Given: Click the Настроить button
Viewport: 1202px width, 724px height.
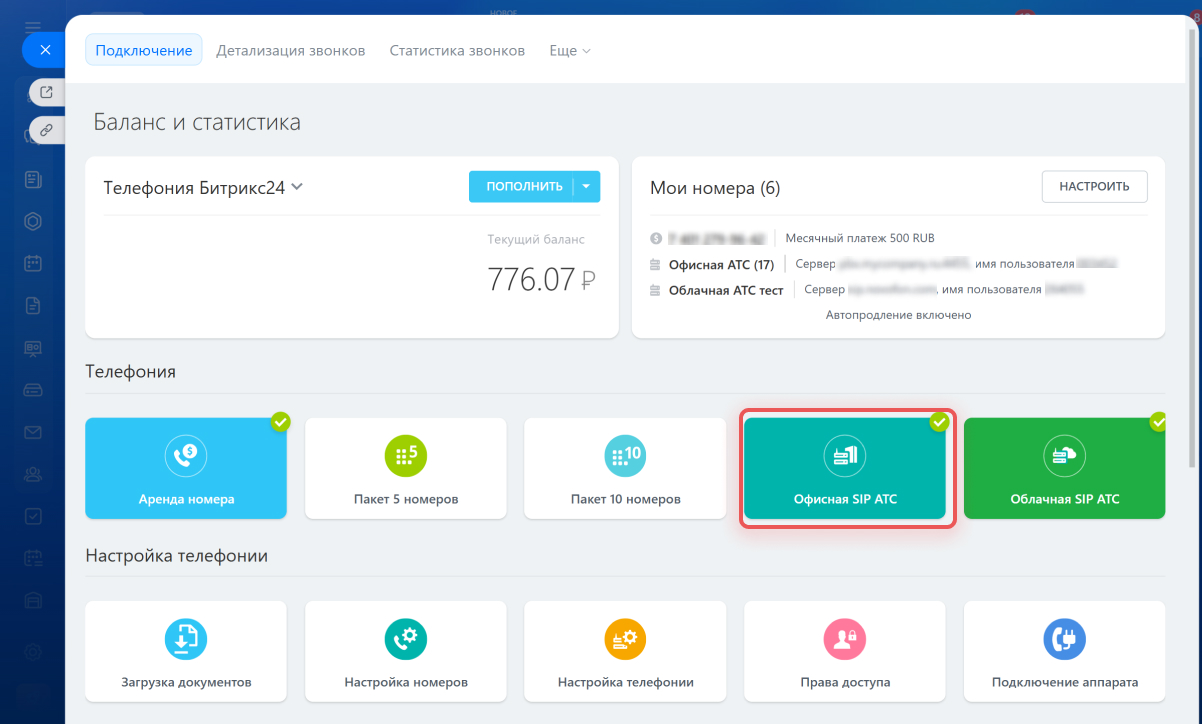Looking at the screenshot, I should 1094,186.
